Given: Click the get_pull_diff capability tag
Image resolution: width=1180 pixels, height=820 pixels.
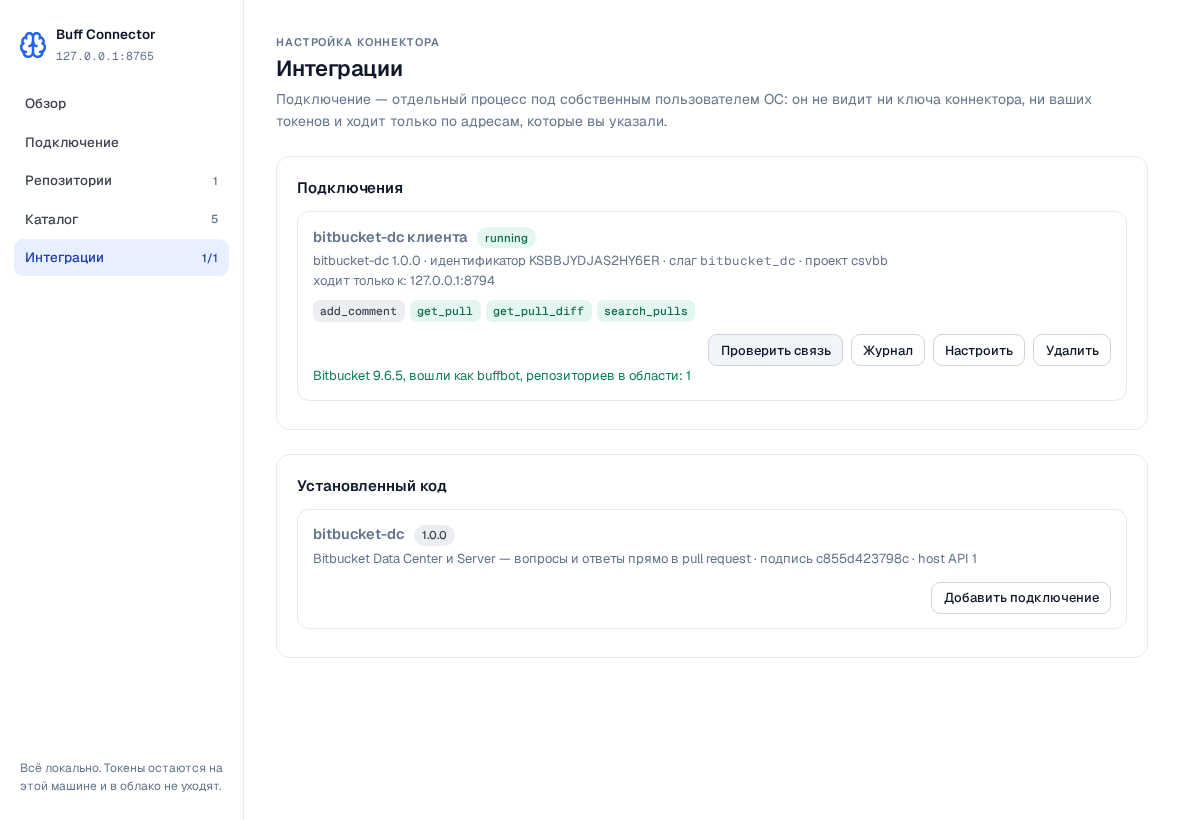Looking at the screenshot, I should (x=538, y=311).
